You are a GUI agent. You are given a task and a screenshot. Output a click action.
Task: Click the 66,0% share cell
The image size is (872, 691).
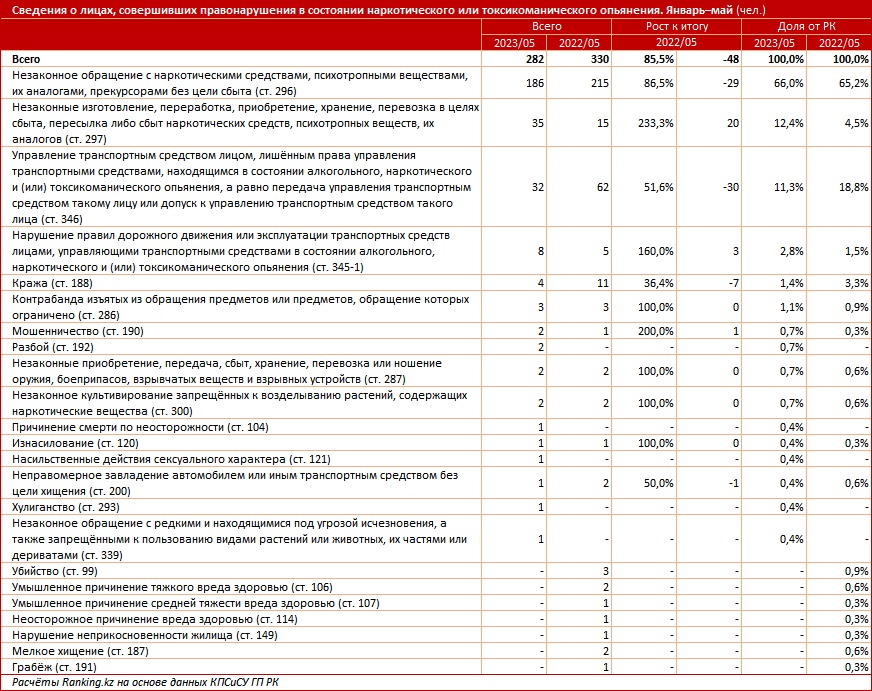789,83
